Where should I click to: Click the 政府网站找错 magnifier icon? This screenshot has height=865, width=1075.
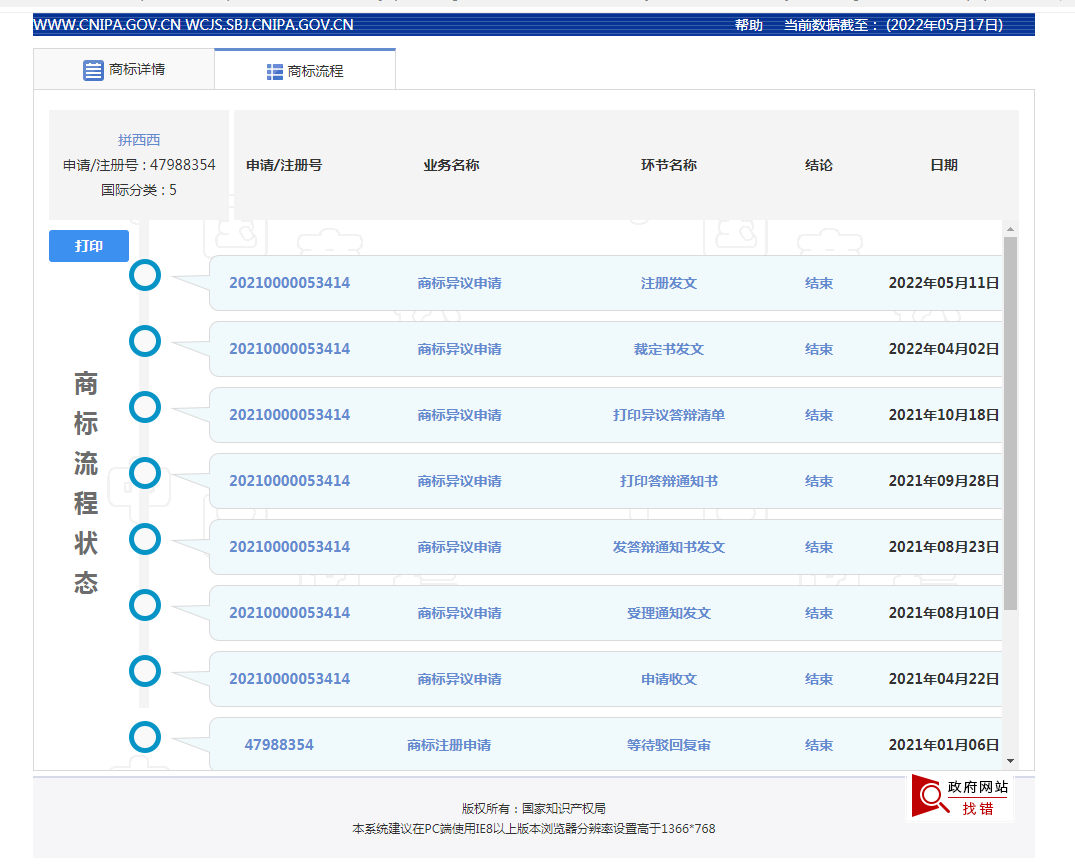tap(931, 795)
